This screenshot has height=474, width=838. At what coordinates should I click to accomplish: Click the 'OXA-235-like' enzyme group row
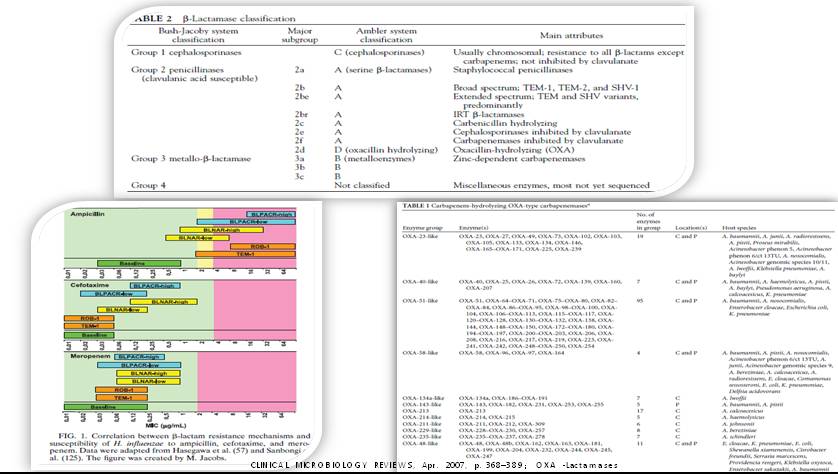422,437
